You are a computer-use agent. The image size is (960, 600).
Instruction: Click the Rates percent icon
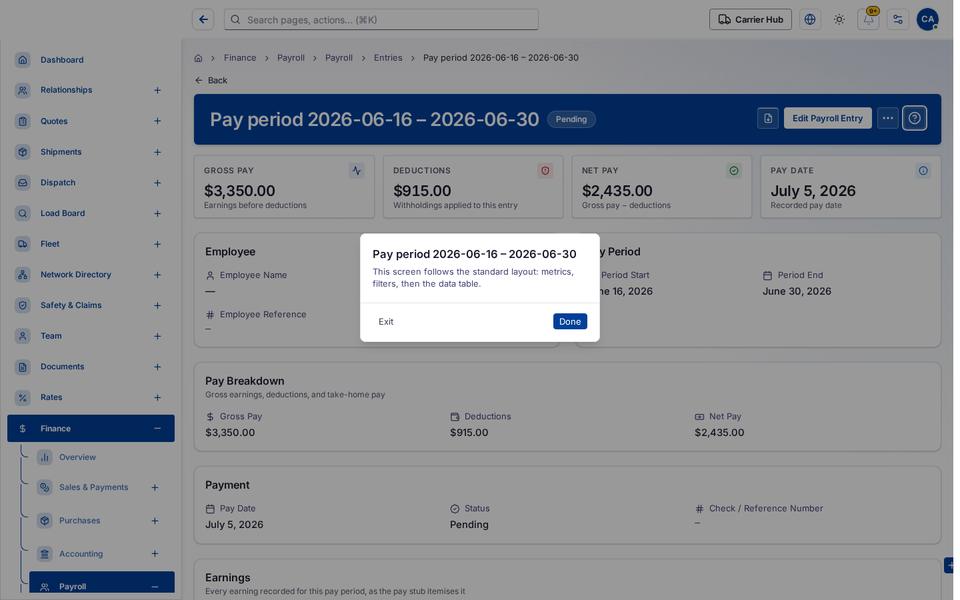tap(23, 397)
